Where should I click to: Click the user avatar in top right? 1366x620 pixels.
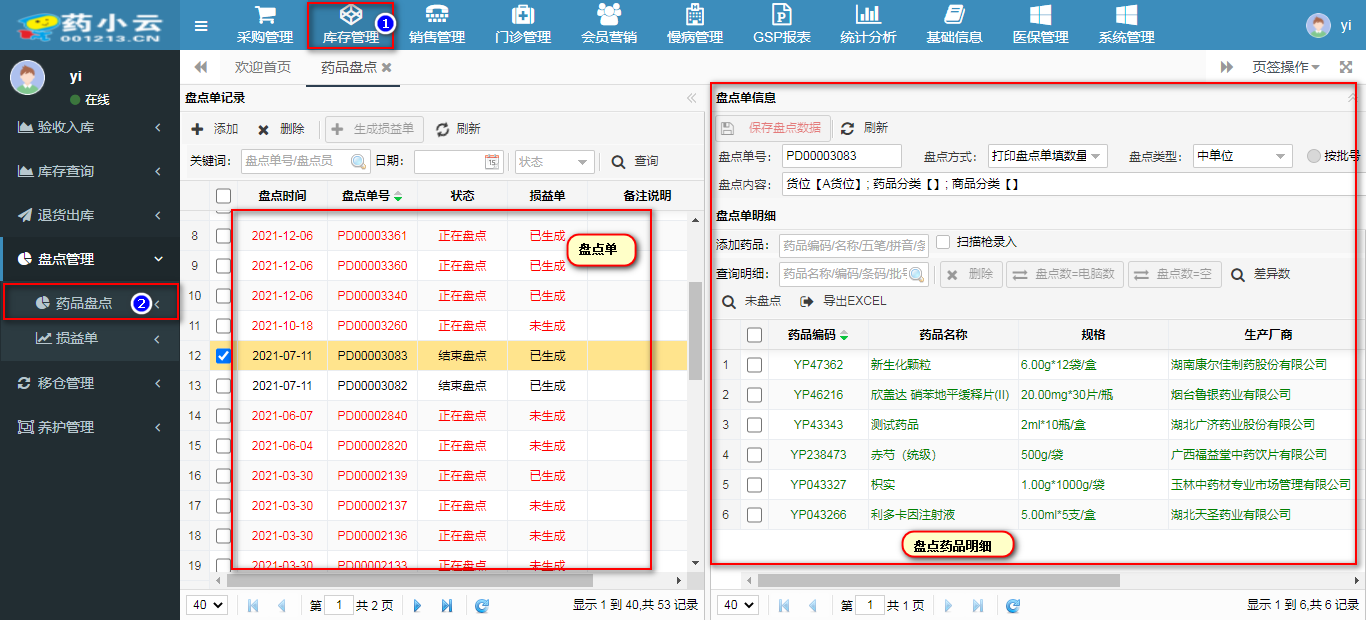click(x=1318, y=26)
